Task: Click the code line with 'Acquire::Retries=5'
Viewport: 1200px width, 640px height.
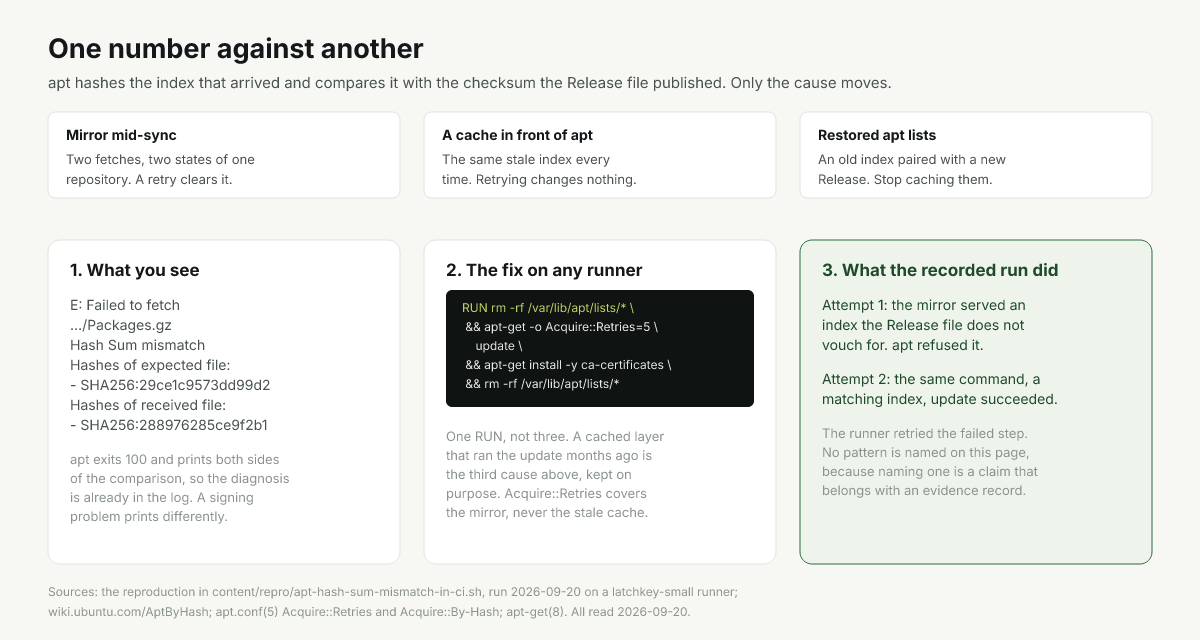Action: [x=562, y=326]
